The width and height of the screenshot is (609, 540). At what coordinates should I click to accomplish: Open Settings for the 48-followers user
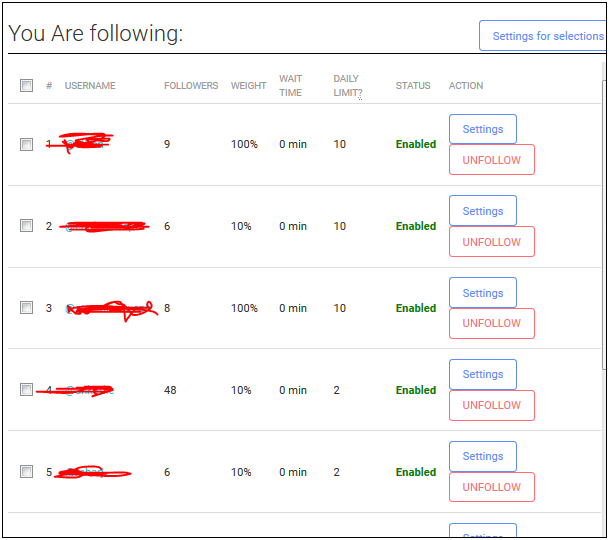(483, 375)
